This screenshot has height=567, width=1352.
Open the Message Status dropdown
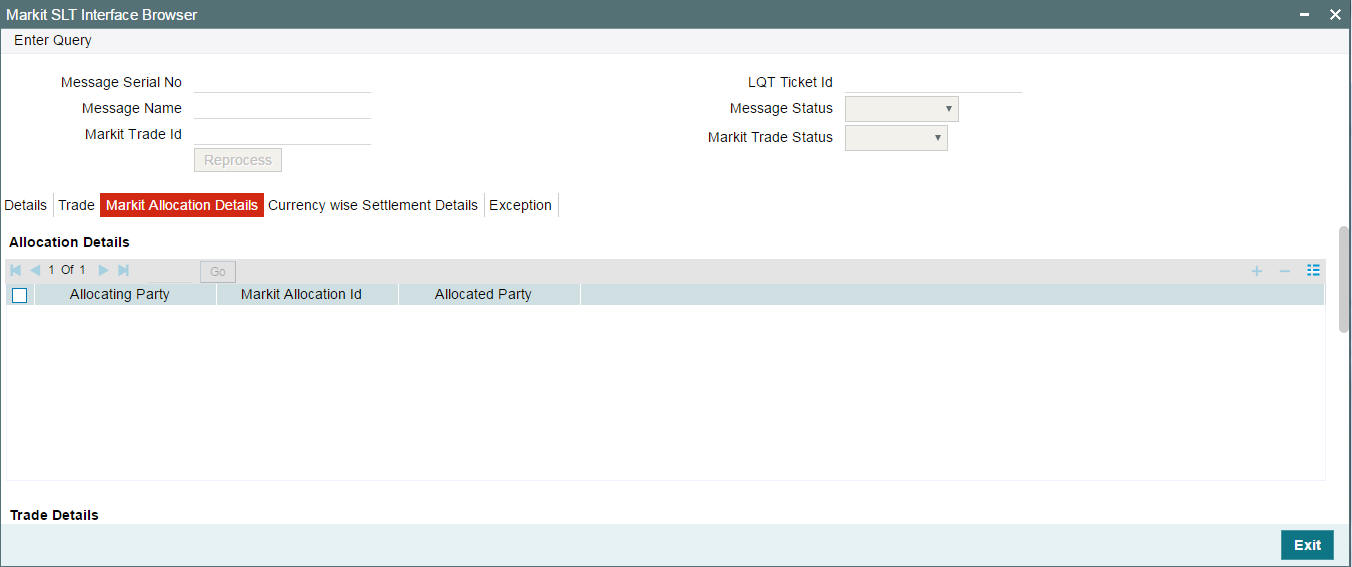point(902,109)
